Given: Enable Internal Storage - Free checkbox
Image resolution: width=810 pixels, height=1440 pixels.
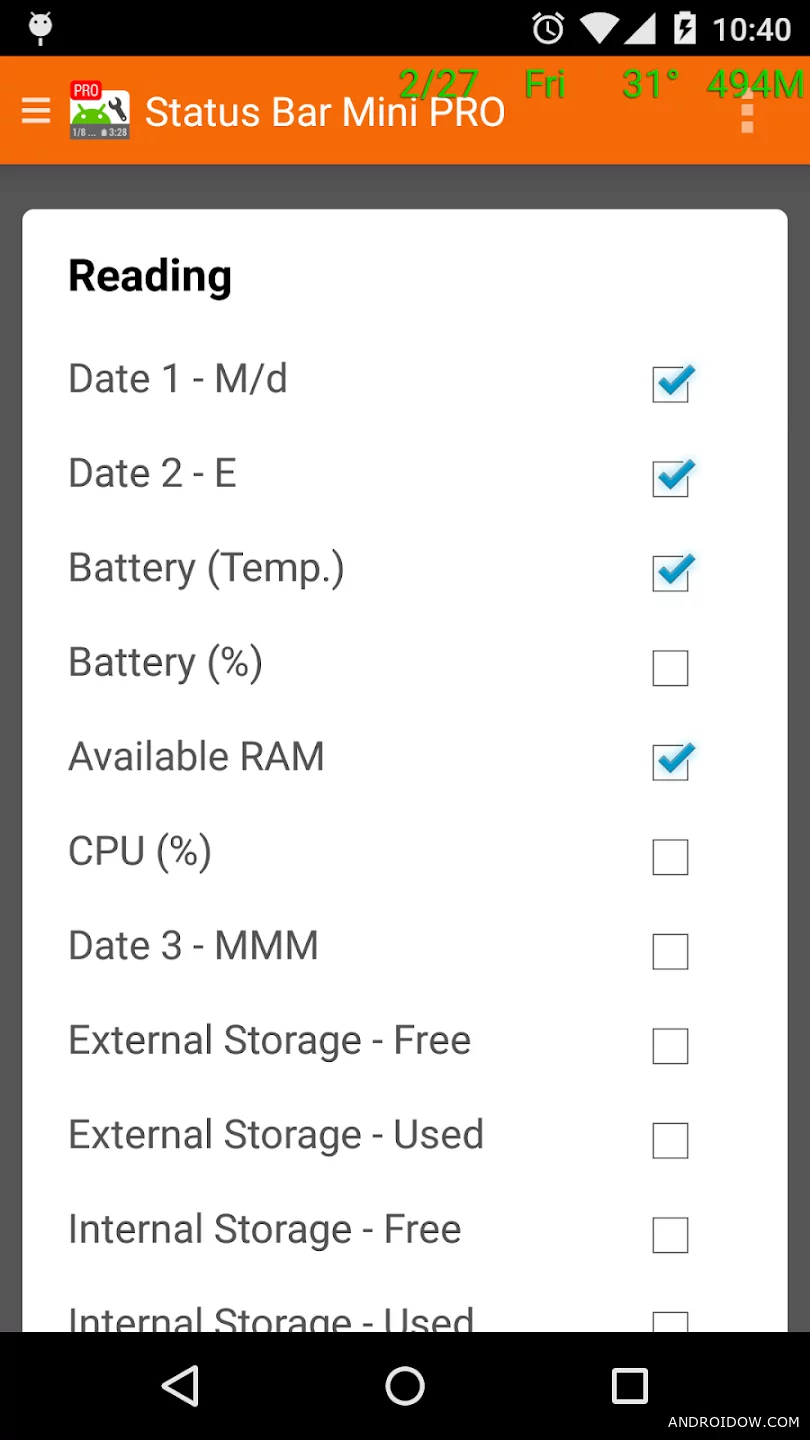Looking at the screenshot, I should 670,1236.
